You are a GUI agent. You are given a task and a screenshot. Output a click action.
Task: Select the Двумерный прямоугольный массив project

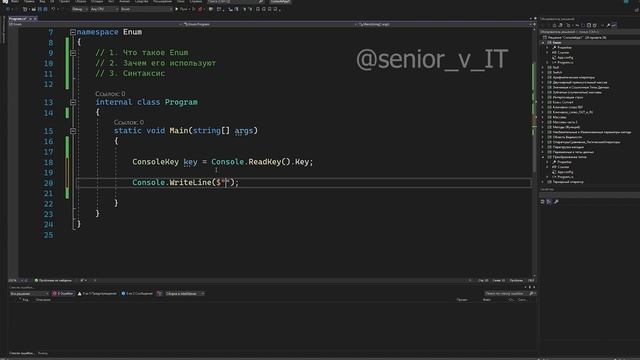point(579,82)
